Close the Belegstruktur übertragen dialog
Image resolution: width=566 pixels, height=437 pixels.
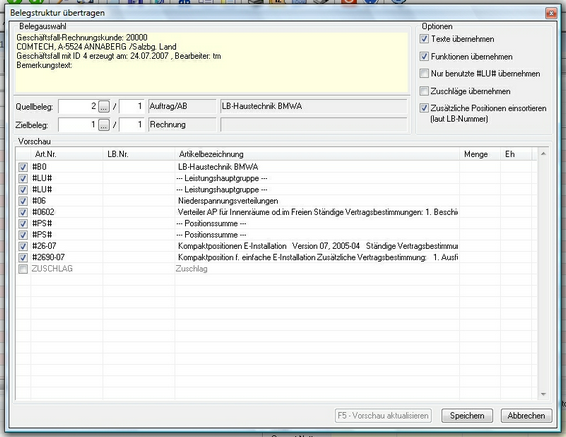click(x=551, y=13)
